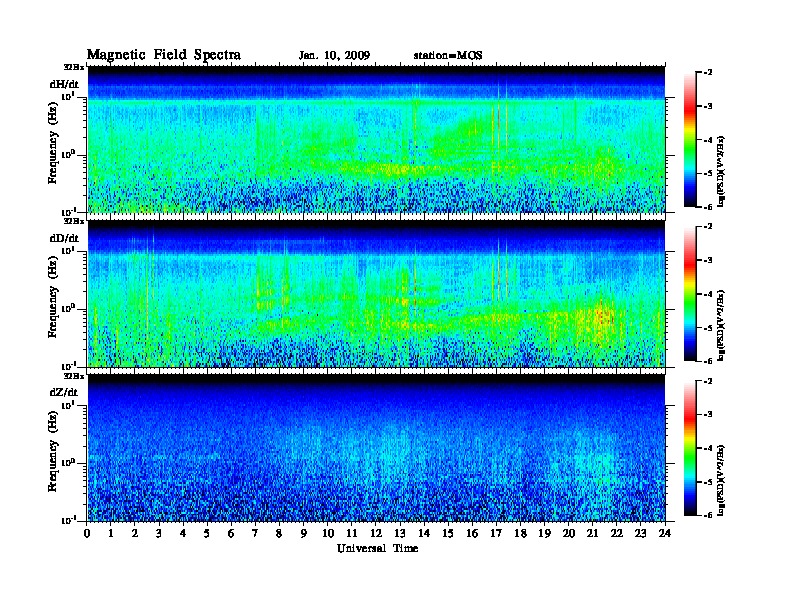
Task: Click hour tick label 19 on the time axis
Action: click(544, 533)
